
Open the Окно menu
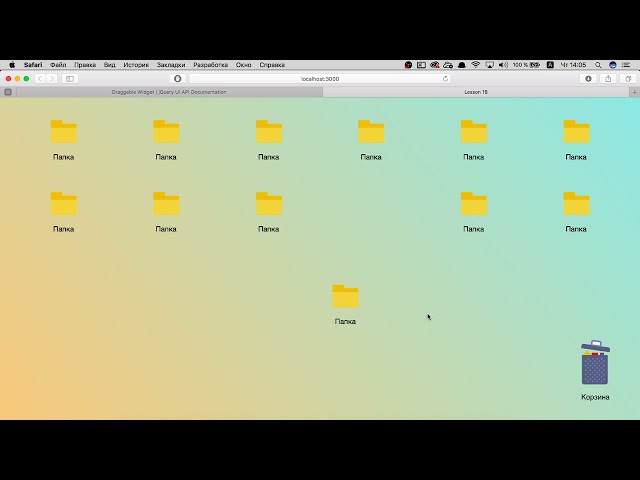(244, 65)
